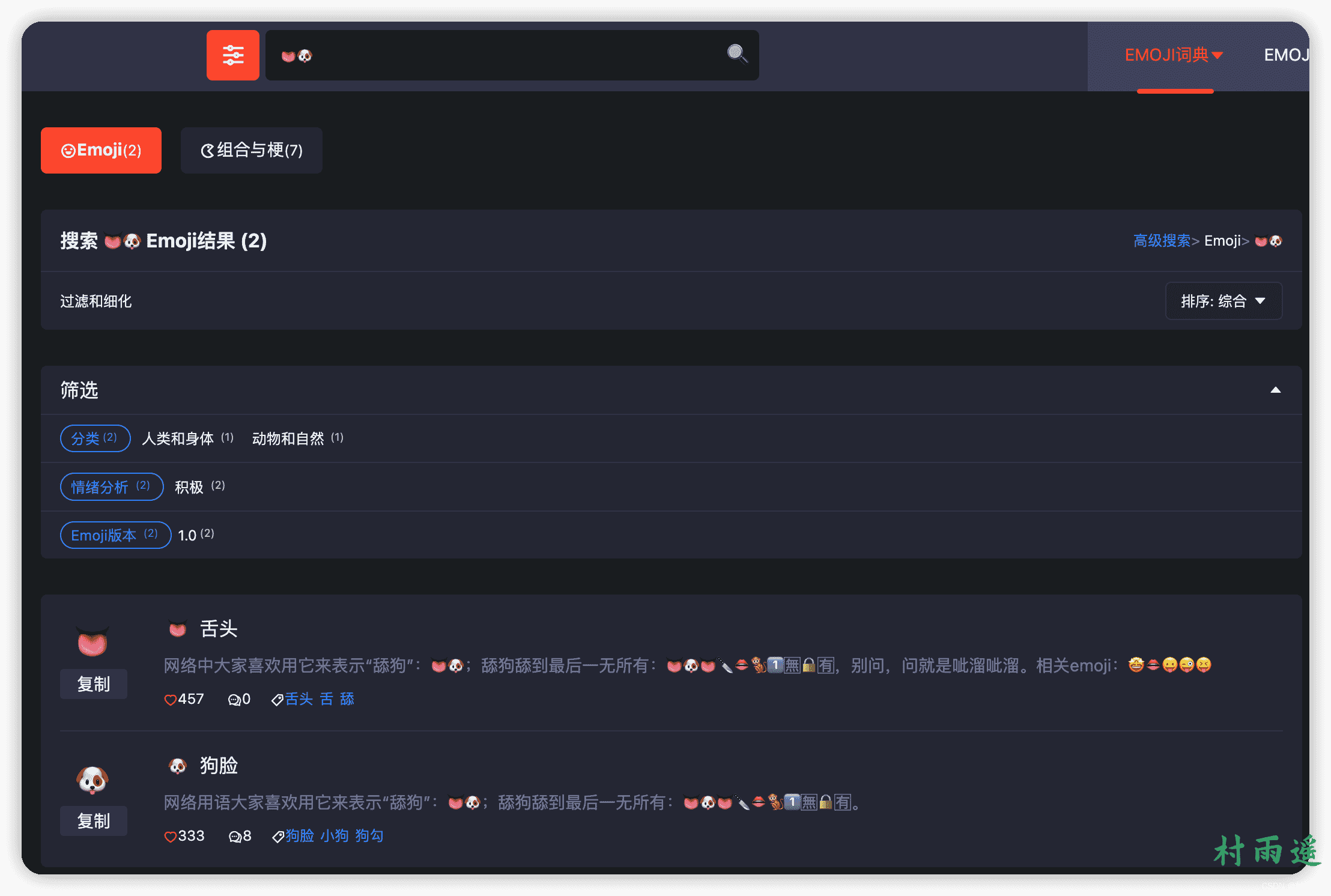Viewport: 1331px width, 896px height.
Task: Click the large dog face emoji thumbnail
Action: coord(92,779)
